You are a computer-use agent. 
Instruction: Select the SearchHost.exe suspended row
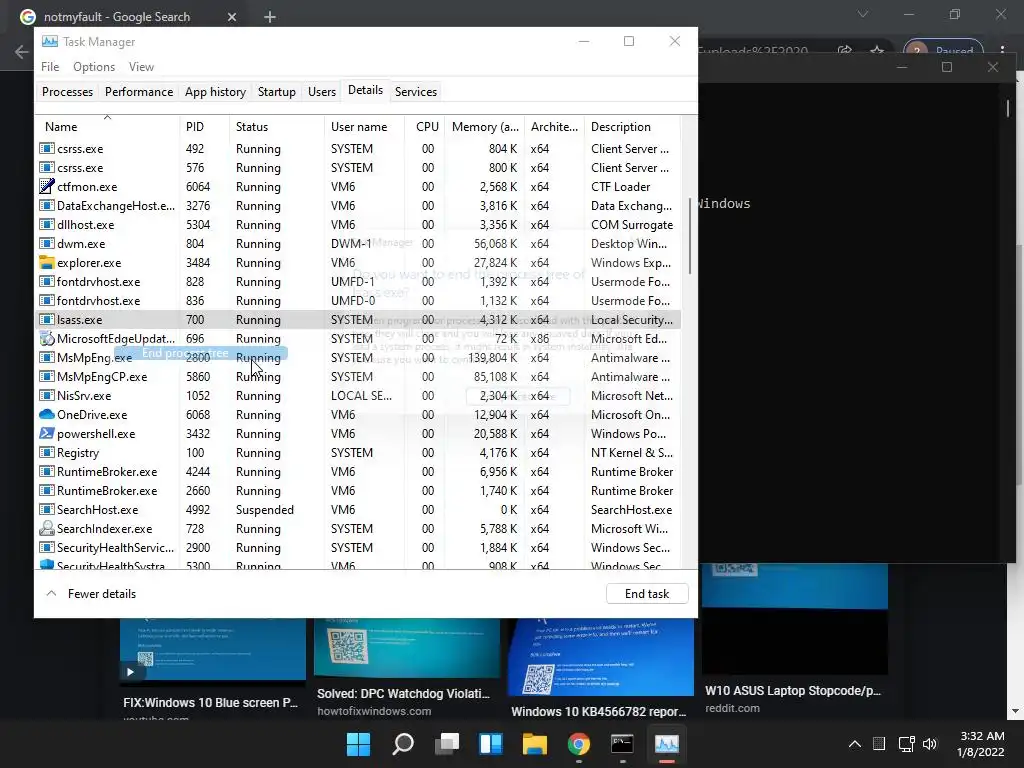(x=358, y=509)
